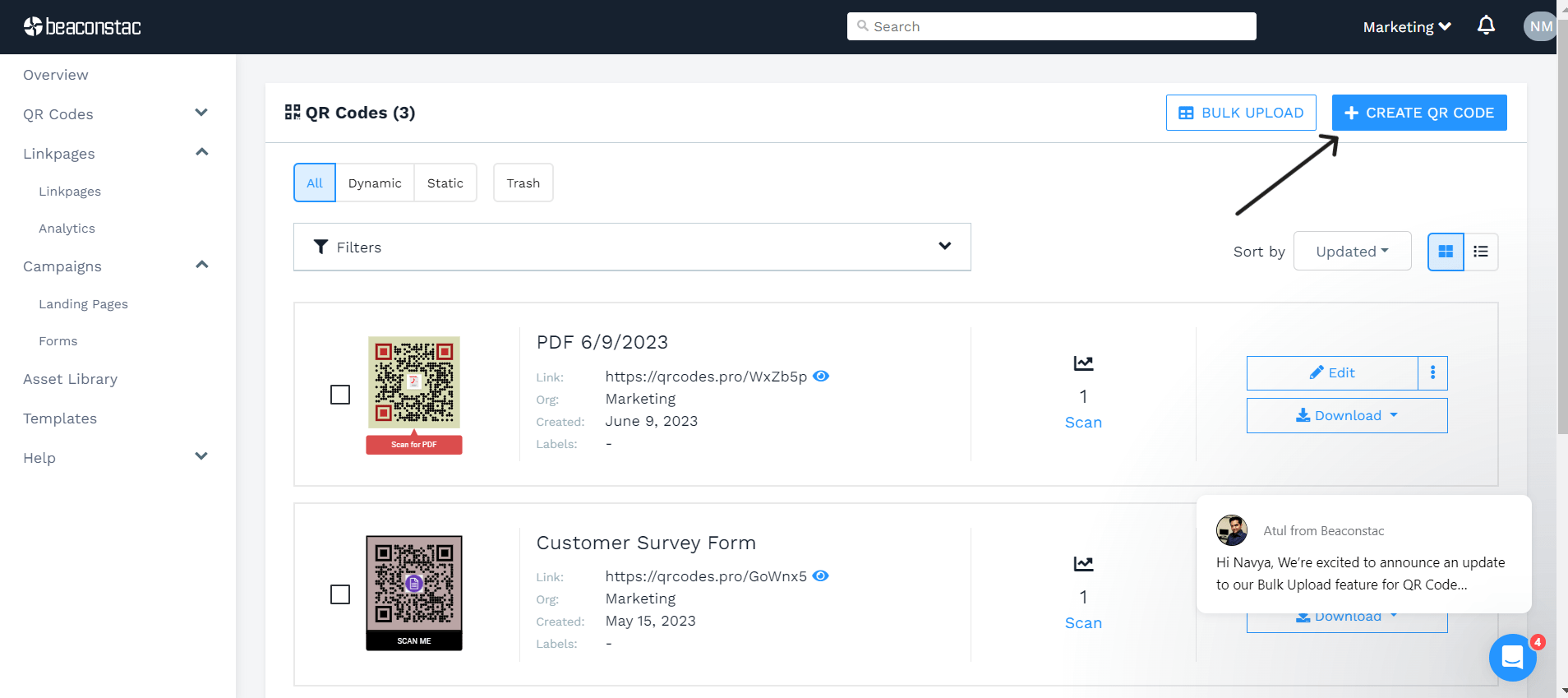Open the chat support bubble
The height and width of the screenshot is (698, 1568).
(x=1512, y=658)
